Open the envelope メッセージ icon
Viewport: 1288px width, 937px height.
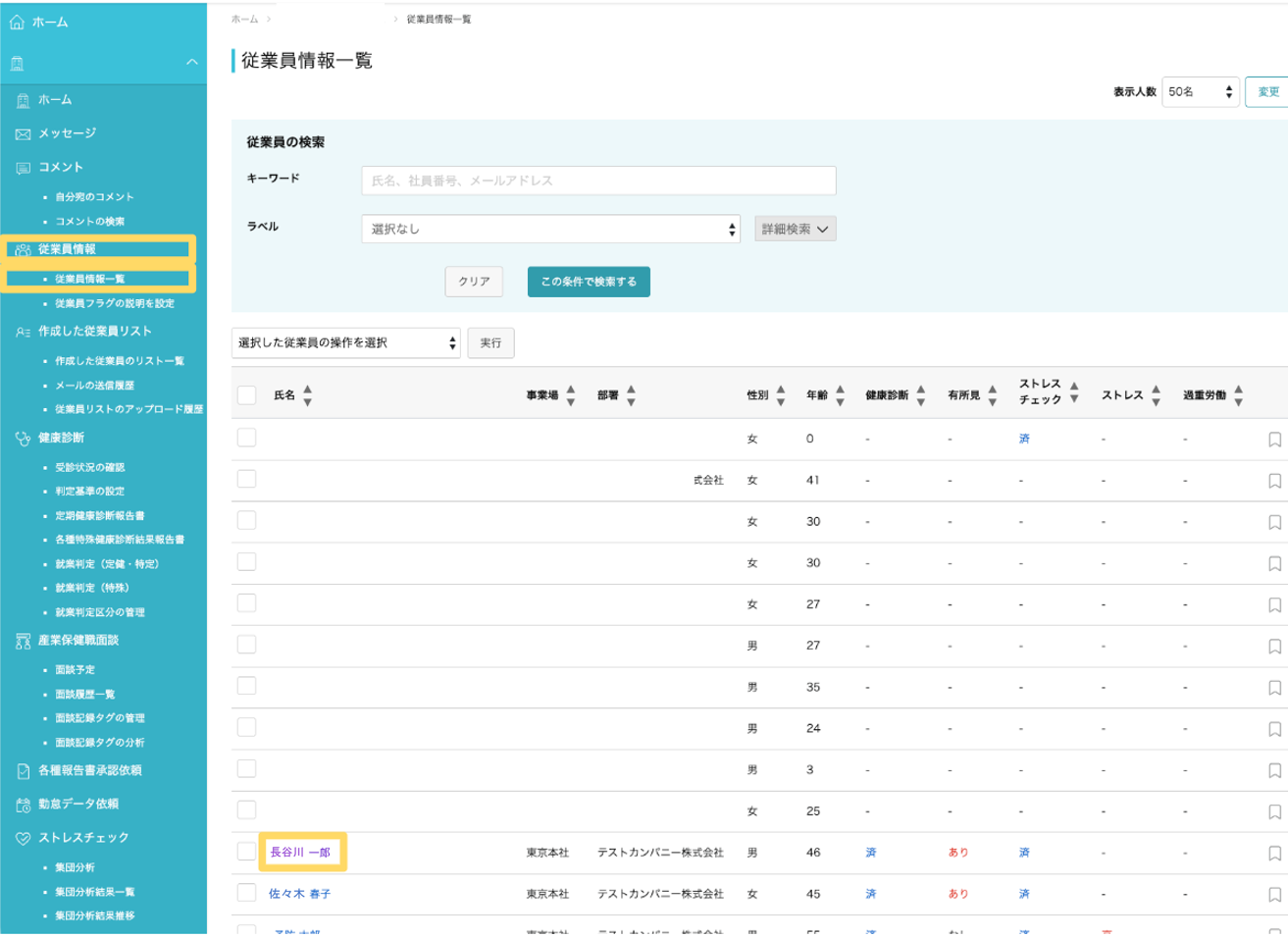click(x=23, y=133)
